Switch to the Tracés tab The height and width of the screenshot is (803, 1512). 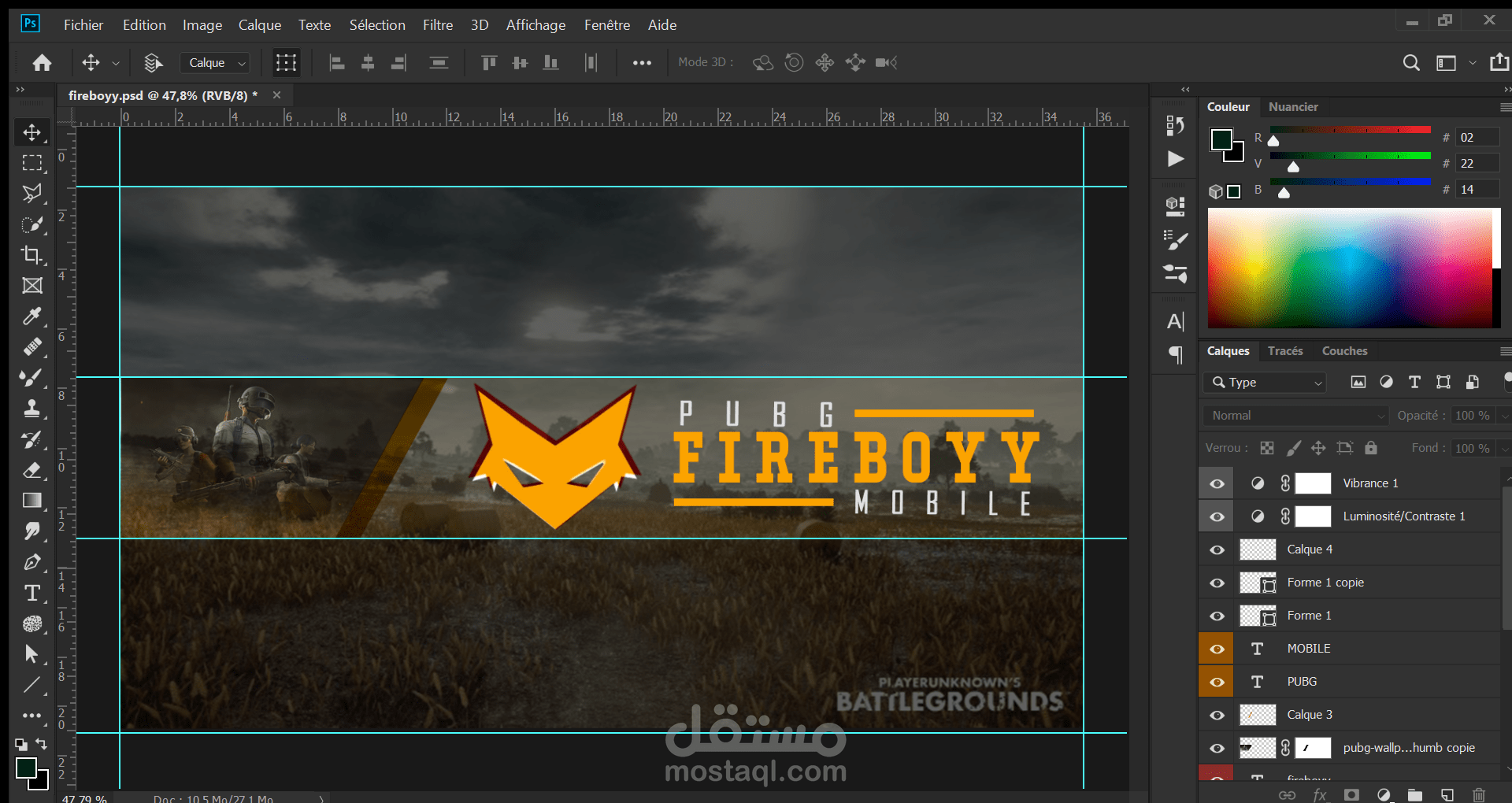pos(1285,351)
